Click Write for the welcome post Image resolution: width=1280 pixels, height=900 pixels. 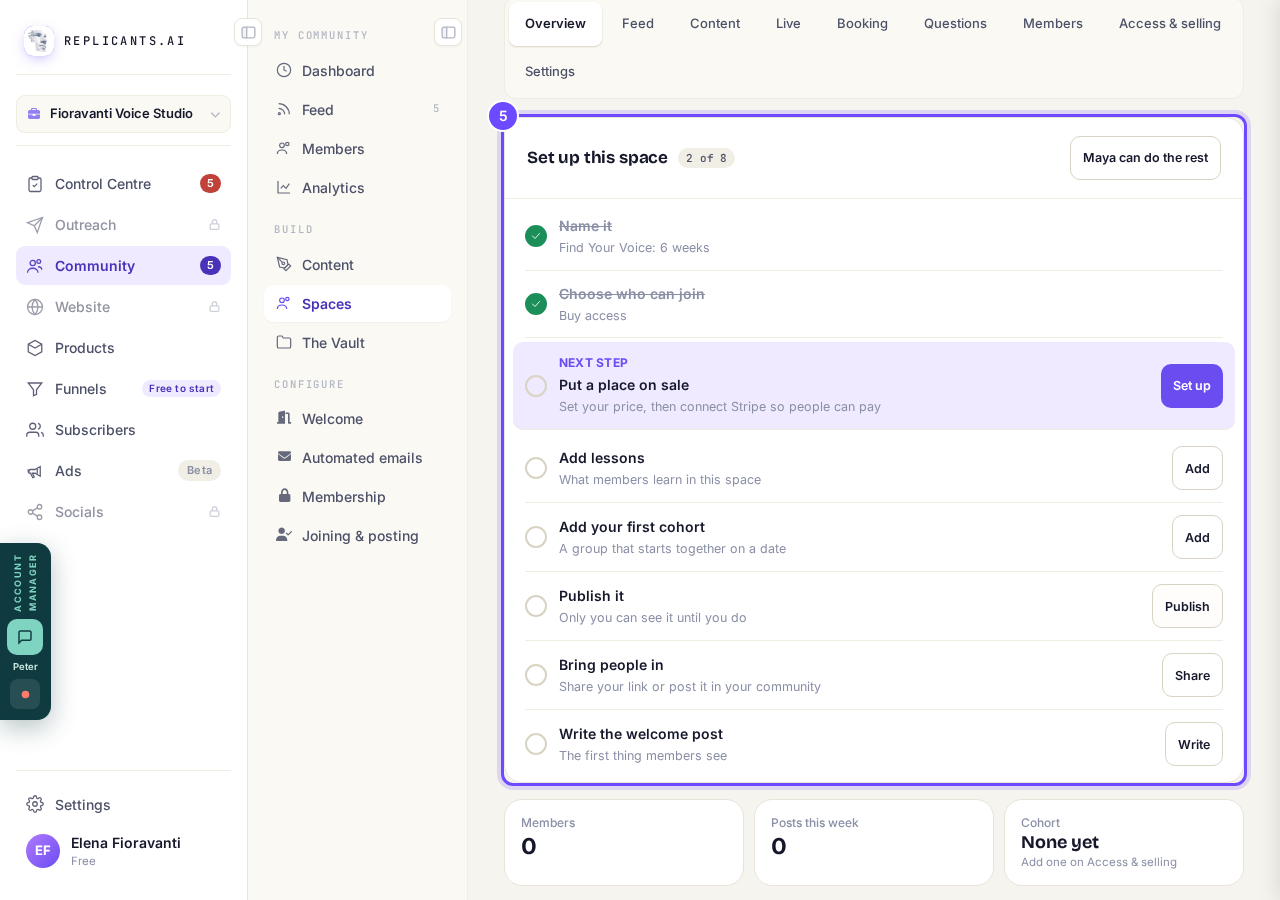(x=1194, y=744)
